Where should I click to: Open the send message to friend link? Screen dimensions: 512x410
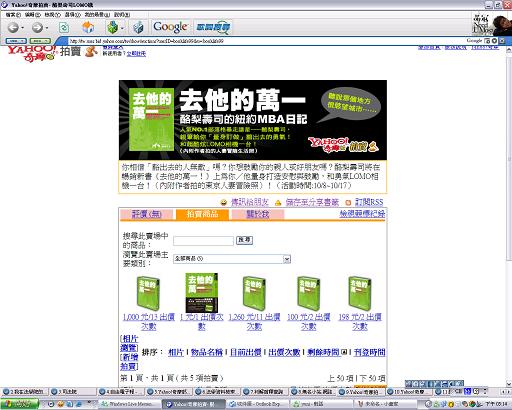point(250,202)
